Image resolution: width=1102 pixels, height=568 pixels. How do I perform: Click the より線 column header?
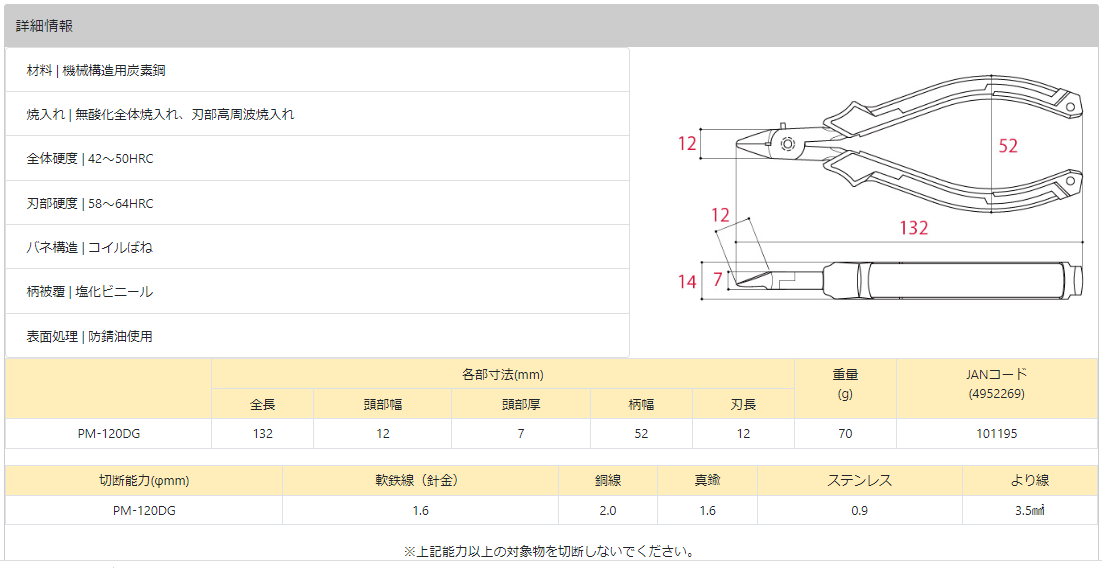[1030, 481]
